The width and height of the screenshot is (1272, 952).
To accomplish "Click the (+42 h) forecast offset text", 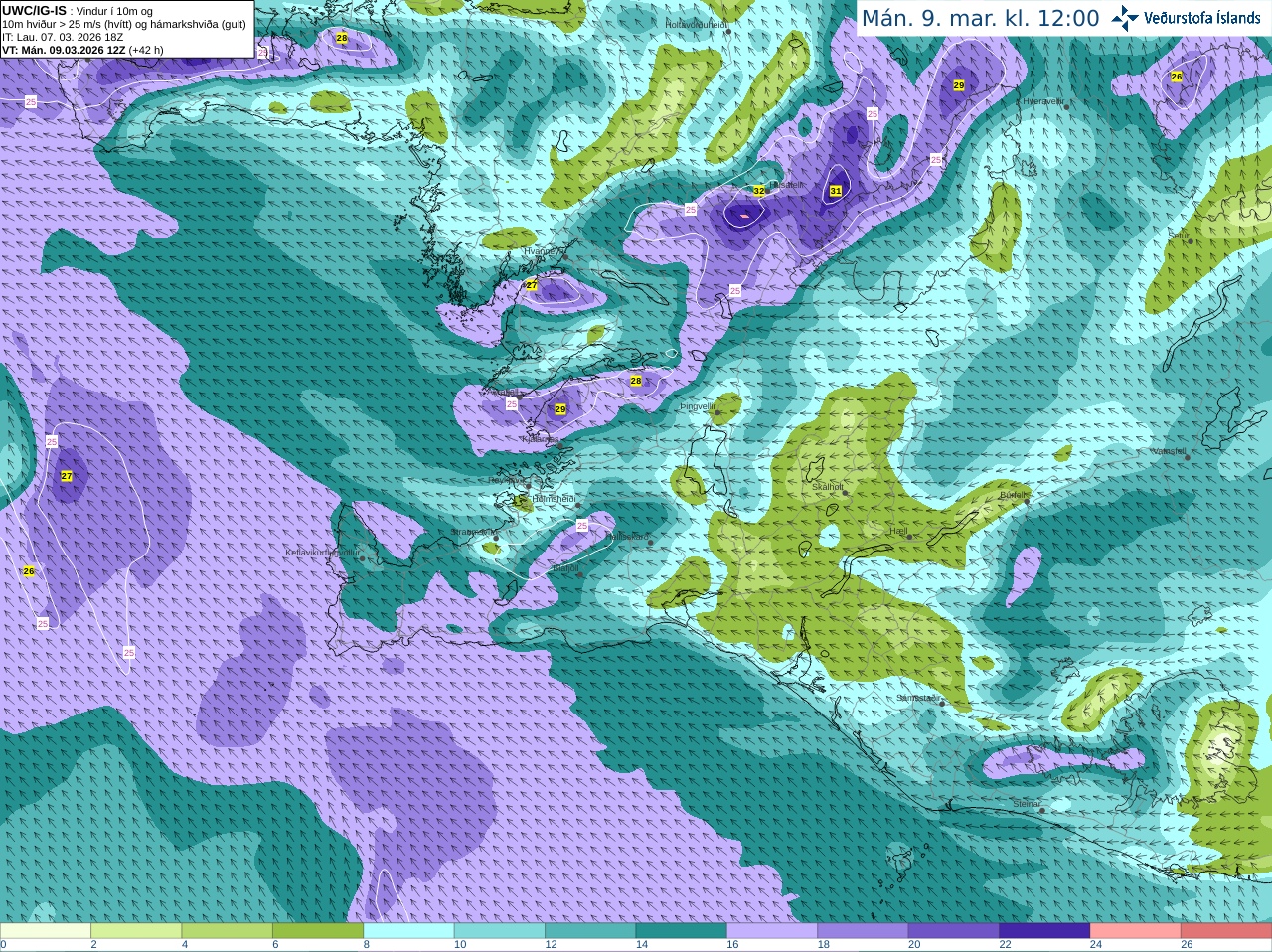I will (x=146, y=50).
